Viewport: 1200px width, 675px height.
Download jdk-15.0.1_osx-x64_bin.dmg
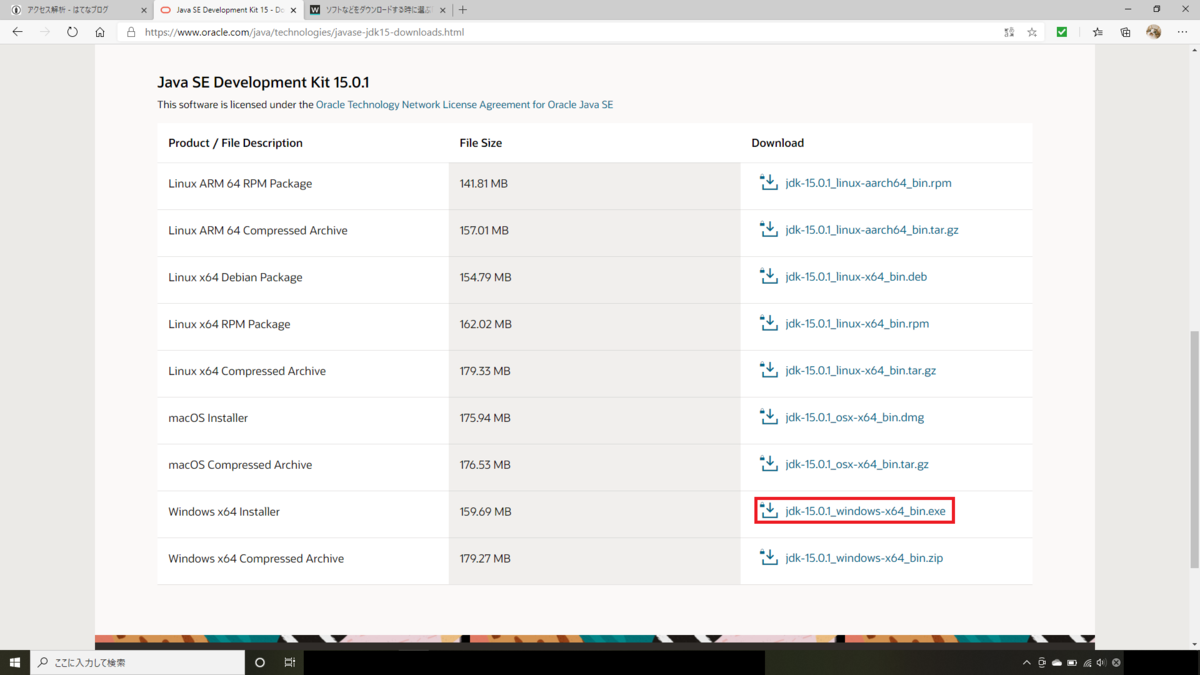(855, 418)
